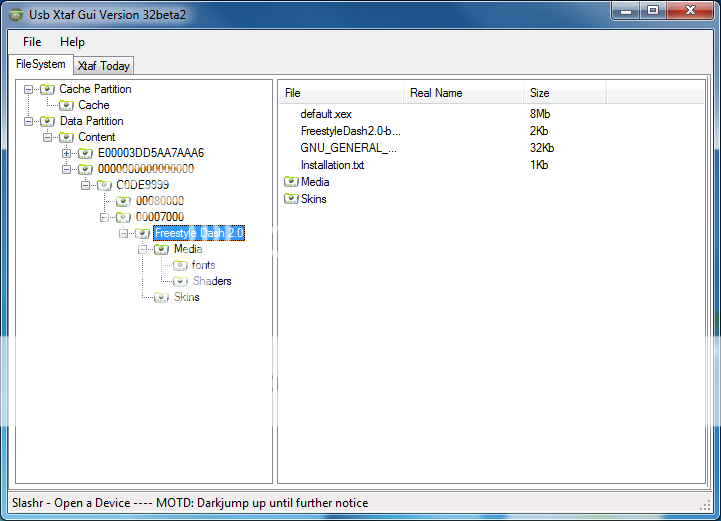Click the Content folder icon in tree
The image size is (721, 521).
pyautogui.click(x=66, y=137)
